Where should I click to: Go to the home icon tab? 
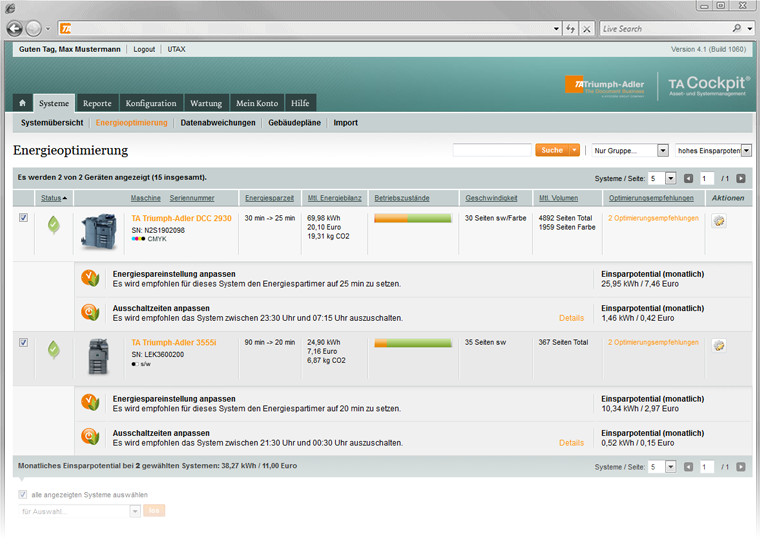click(x=22, y=103)
